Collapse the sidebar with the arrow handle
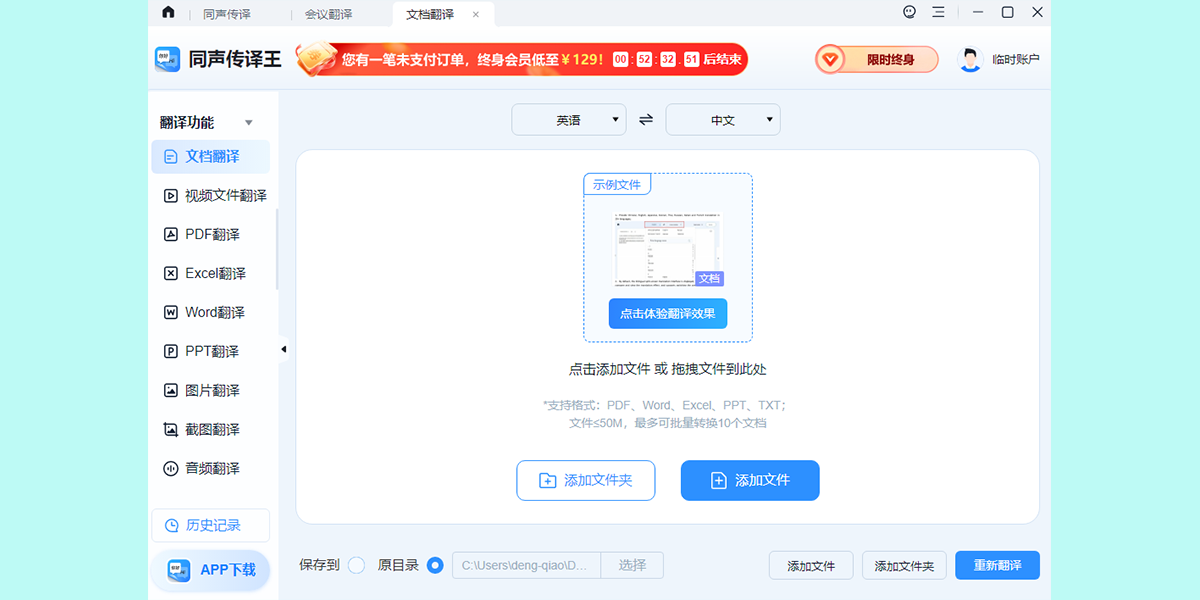This screenshot has height=600, width=1200. click(283, 349)
